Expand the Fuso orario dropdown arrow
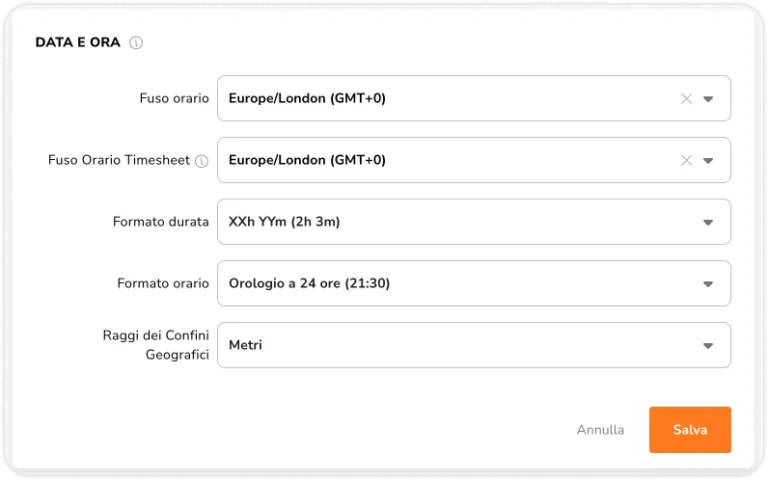Image resolution: width=768 pixels, height=480 pixels. [x=708, y=99]
